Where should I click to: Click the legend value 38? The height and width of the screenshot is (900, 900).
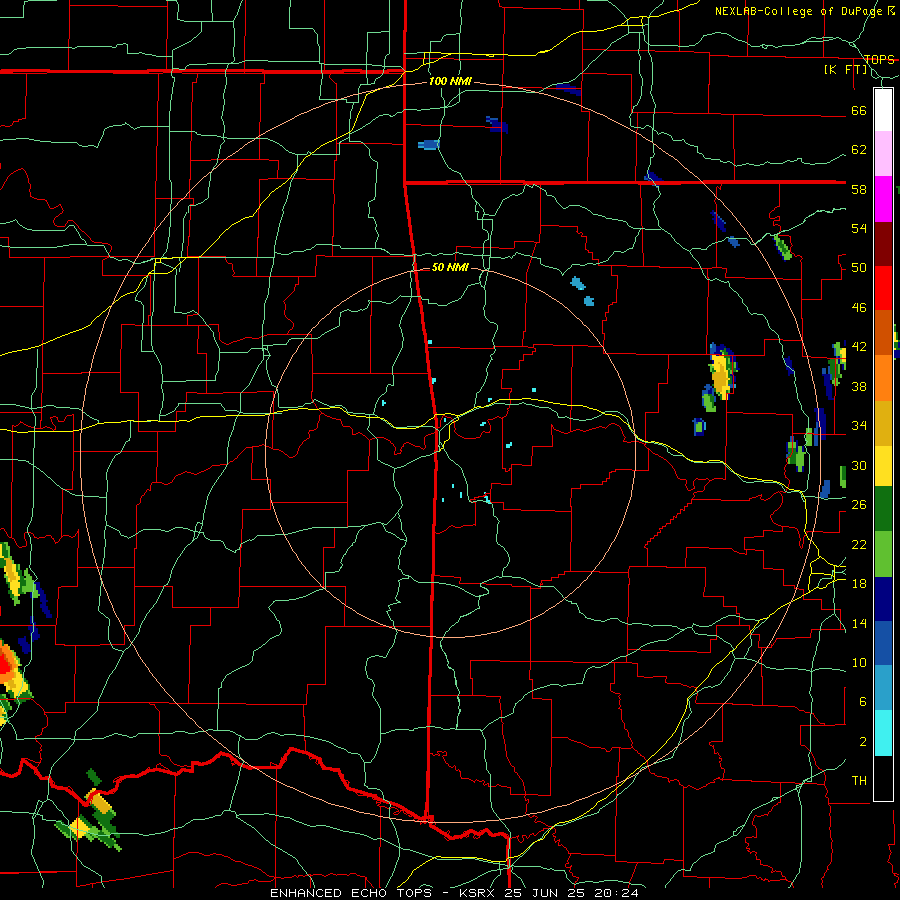[x=859, y=387]
